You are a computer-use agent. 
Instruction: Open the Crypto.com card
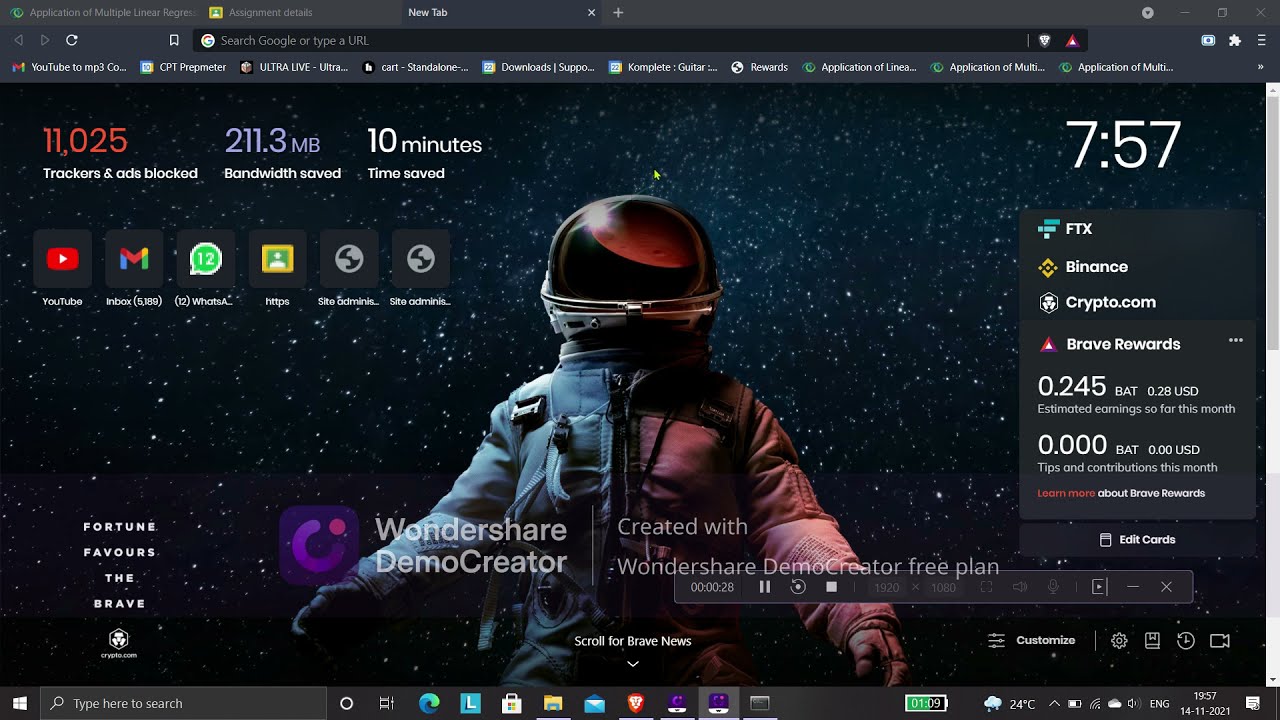pos(1137,302)
